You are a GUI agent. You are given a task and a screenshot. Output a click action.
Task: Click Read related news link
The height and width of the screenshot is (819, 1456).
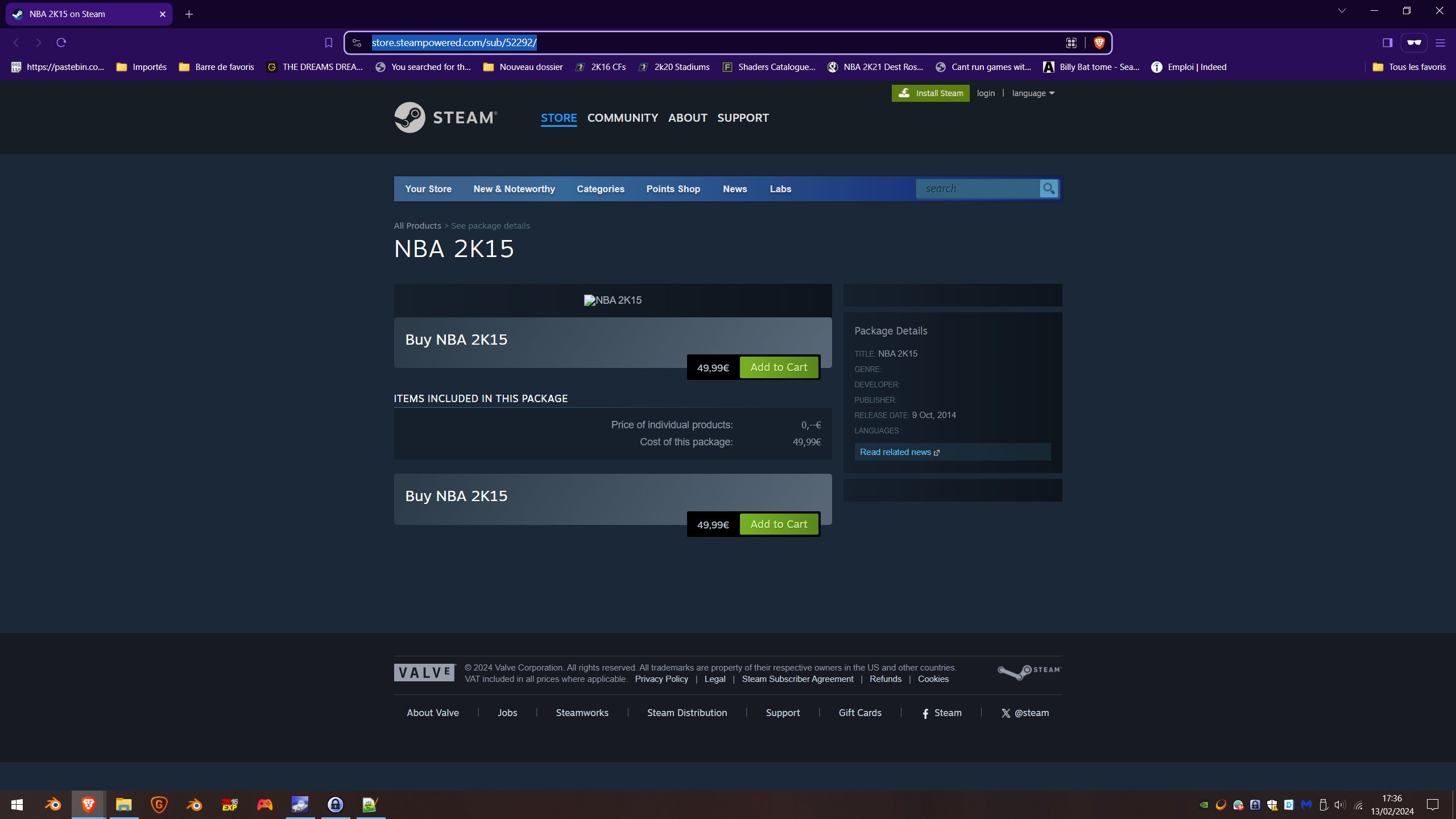[899, 452]
